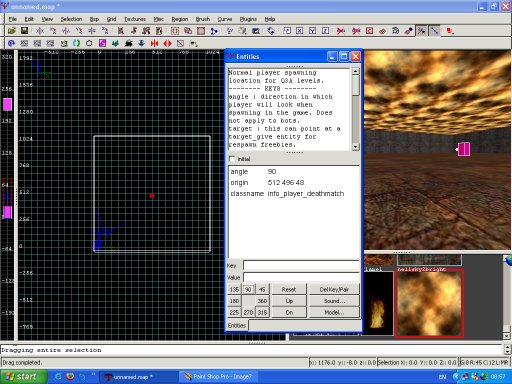Click the blue downward arrow icon
The width and height of the screenshot is (512, 384).
click(x=141, y=43)
